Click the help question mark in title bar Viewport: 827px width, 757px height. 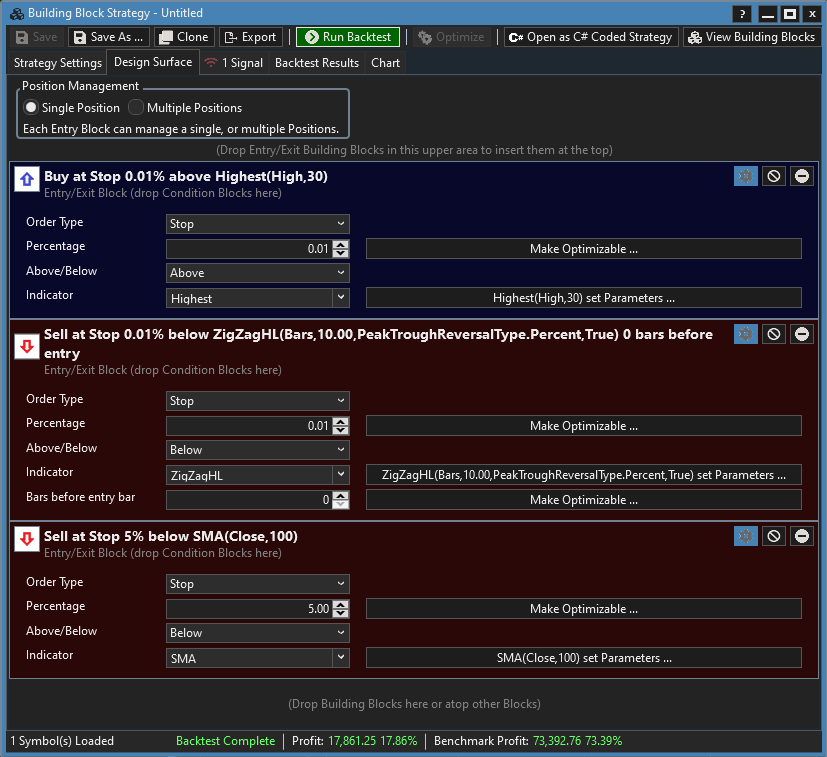pos(742,13)
